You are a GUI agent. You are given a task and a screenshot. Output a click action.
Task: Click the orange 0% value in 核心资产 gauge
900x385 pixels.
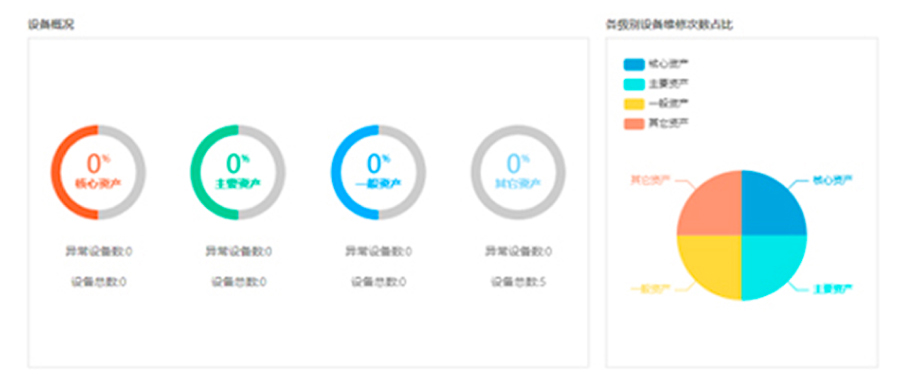98,164
